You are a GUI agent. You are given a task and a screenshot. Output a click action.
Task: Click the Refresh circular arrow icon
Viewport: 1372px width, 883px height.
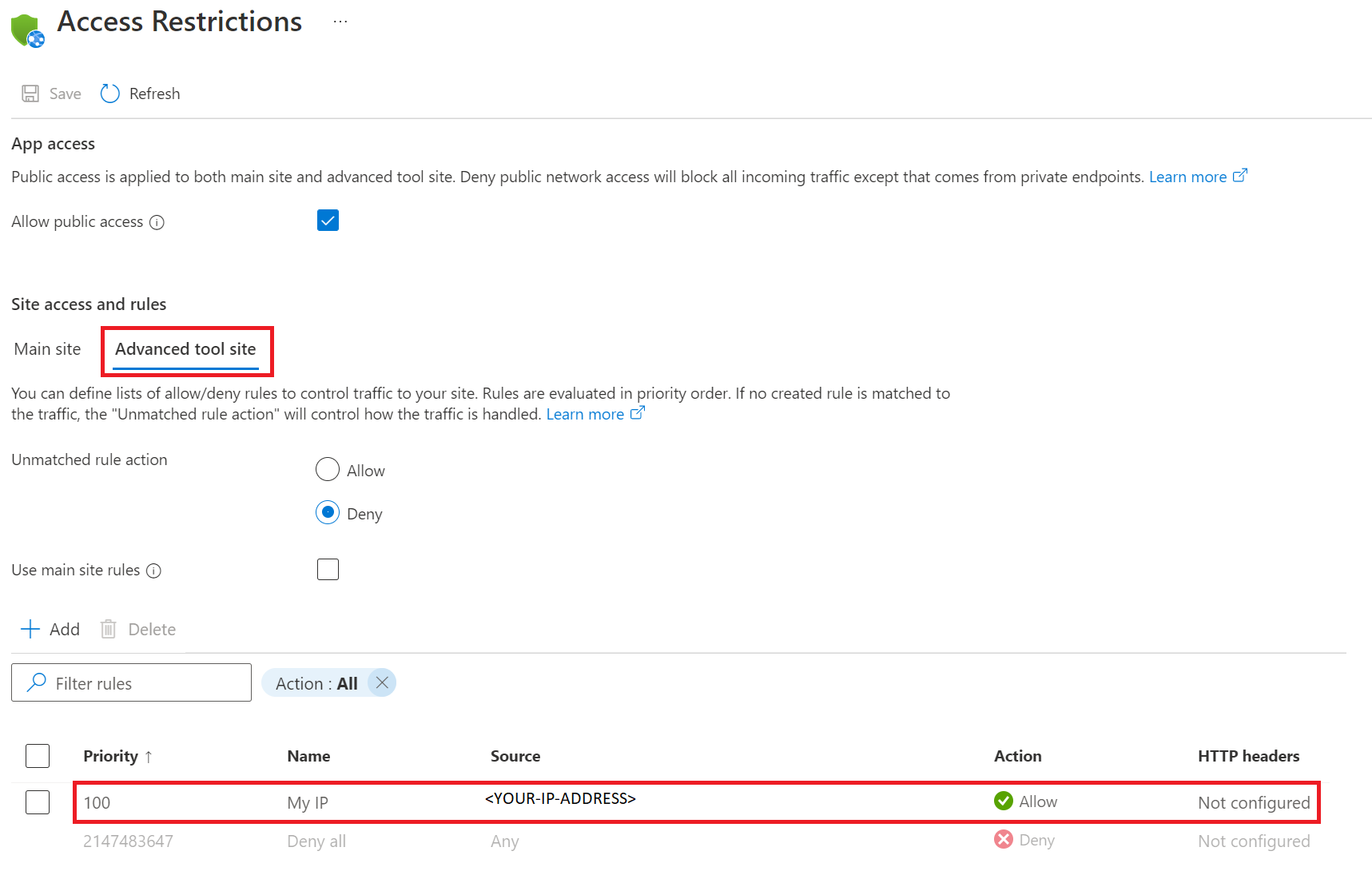pos(109,93)
